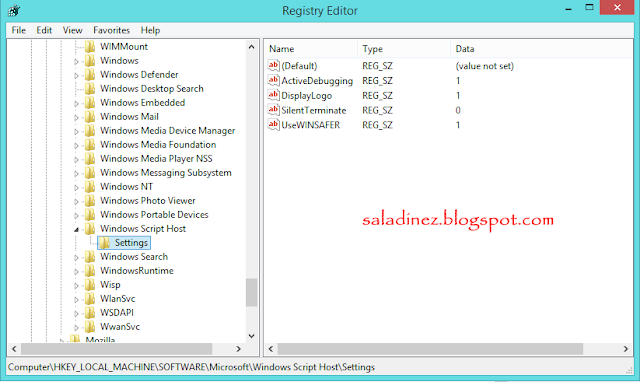The image size is (640, 382).
Task: Open the Edit menu
Action: click(x=44, y=30)
